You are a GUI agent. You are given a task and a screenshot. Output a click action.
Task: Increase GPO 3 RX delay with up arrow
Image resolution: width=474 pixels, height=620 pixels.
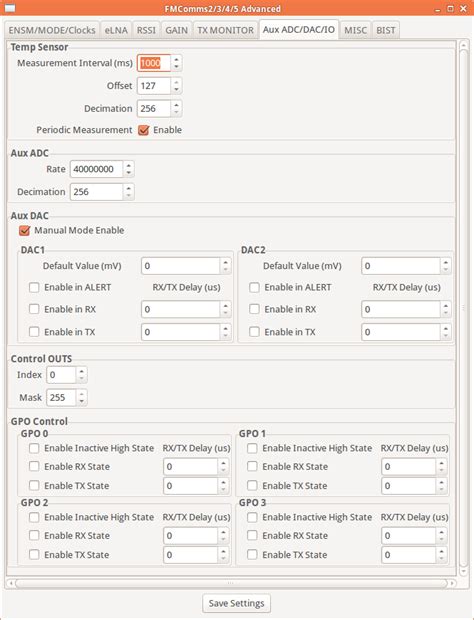(x=442, y=532)
